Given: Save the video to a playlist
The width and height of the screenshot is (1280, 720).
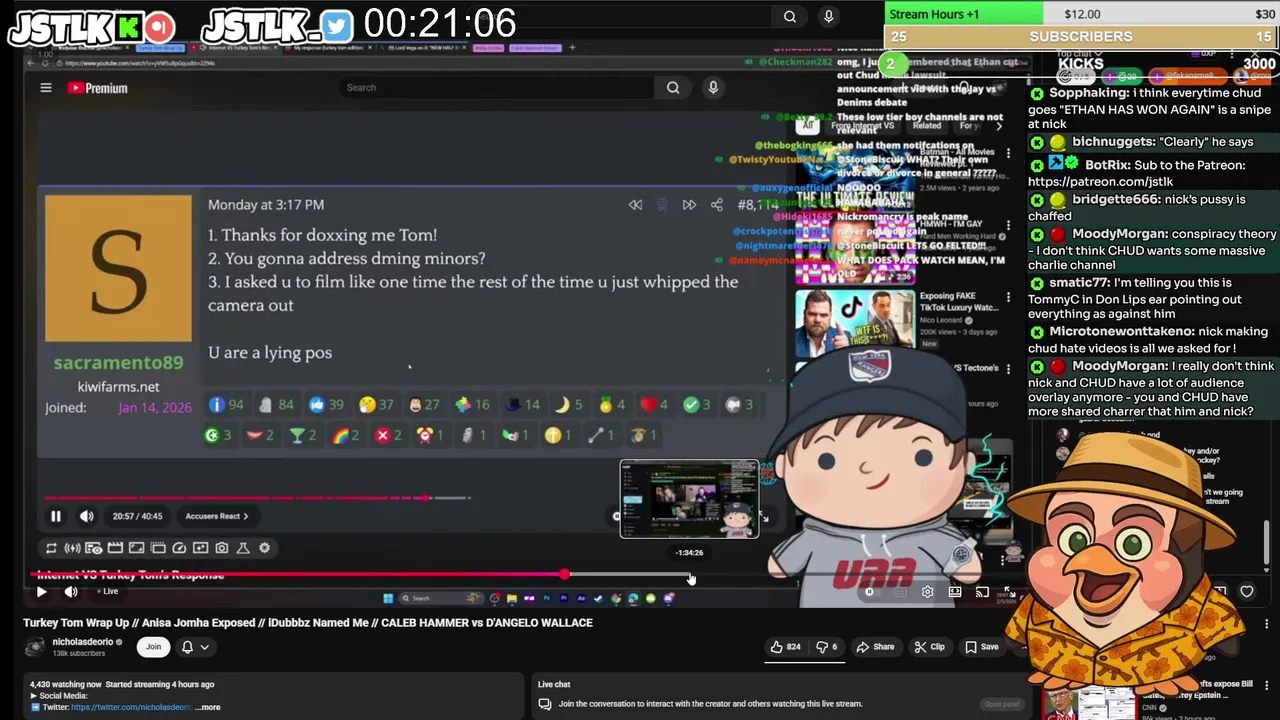Looking at the screenshot, I should 981,647.
